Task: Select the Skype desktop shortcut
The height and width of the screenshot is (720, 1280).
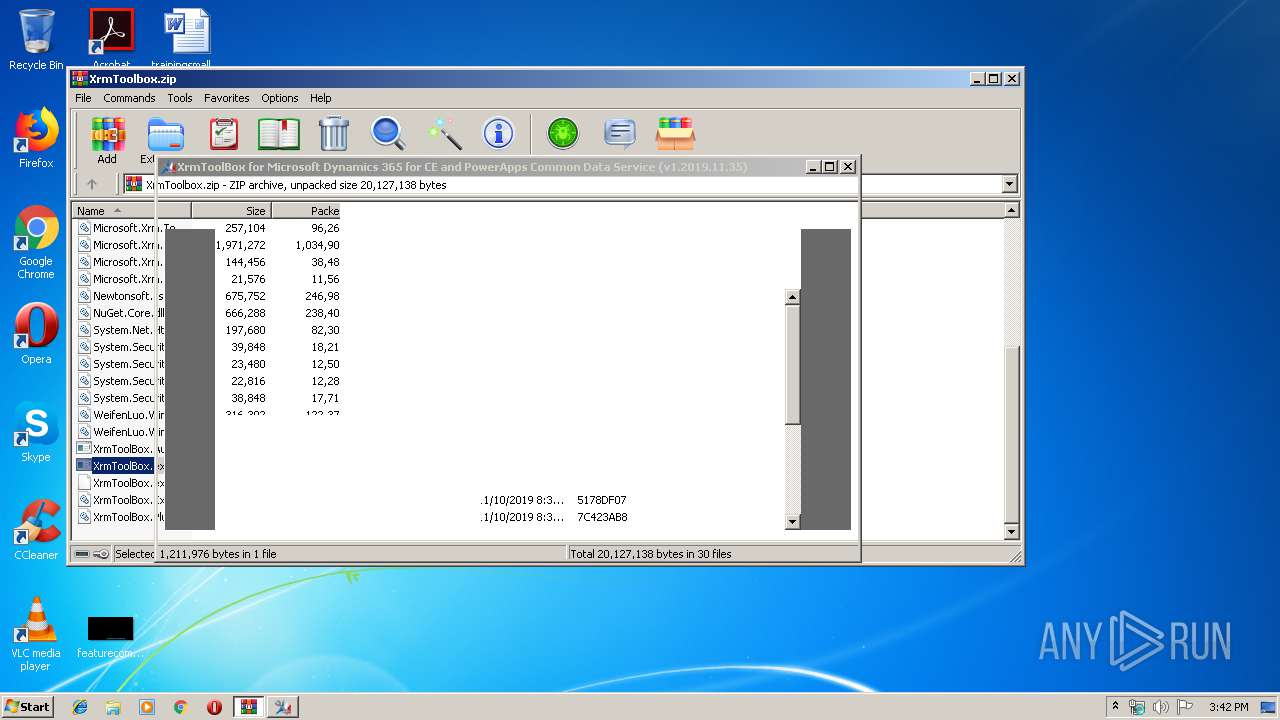Action: (36, 432)
